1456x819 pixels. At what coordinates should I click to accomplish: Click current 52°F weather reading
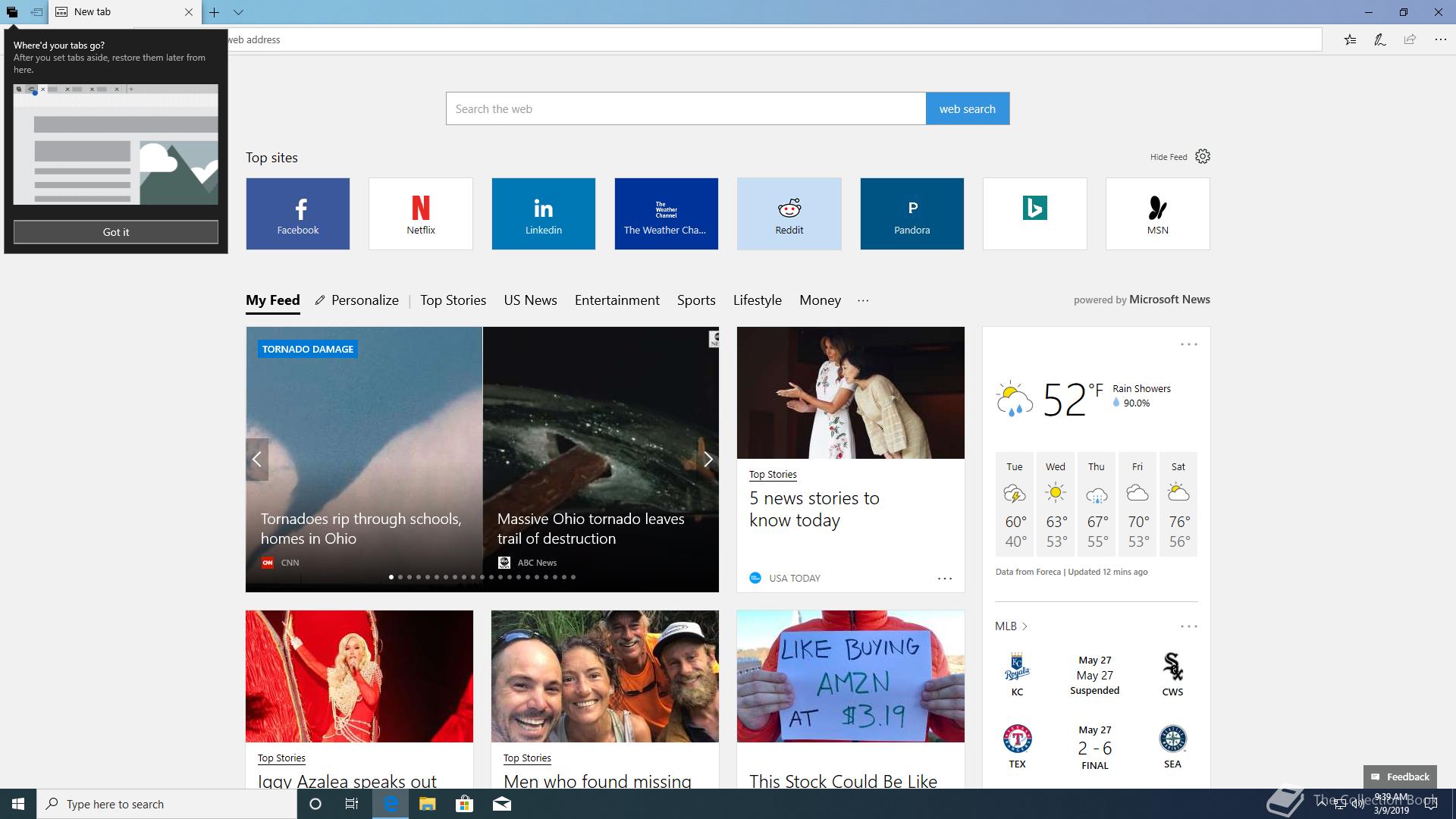pos(1073,399)
